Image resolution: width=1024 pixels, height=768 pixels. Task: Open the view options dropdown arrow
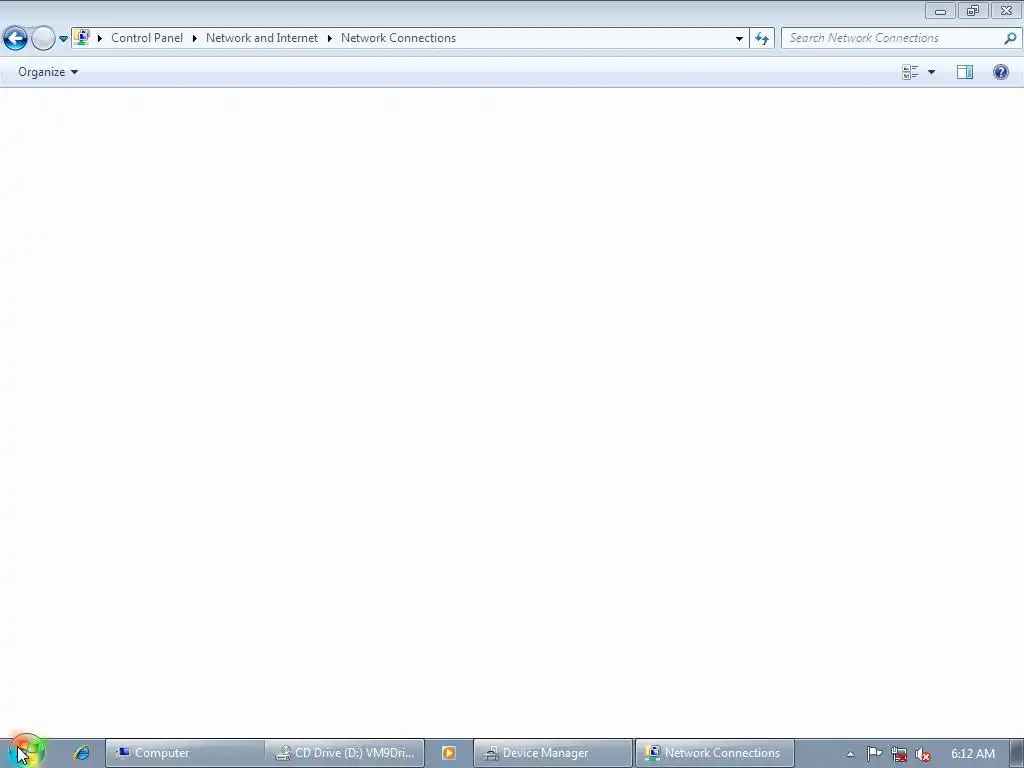(x=931, y=72)
